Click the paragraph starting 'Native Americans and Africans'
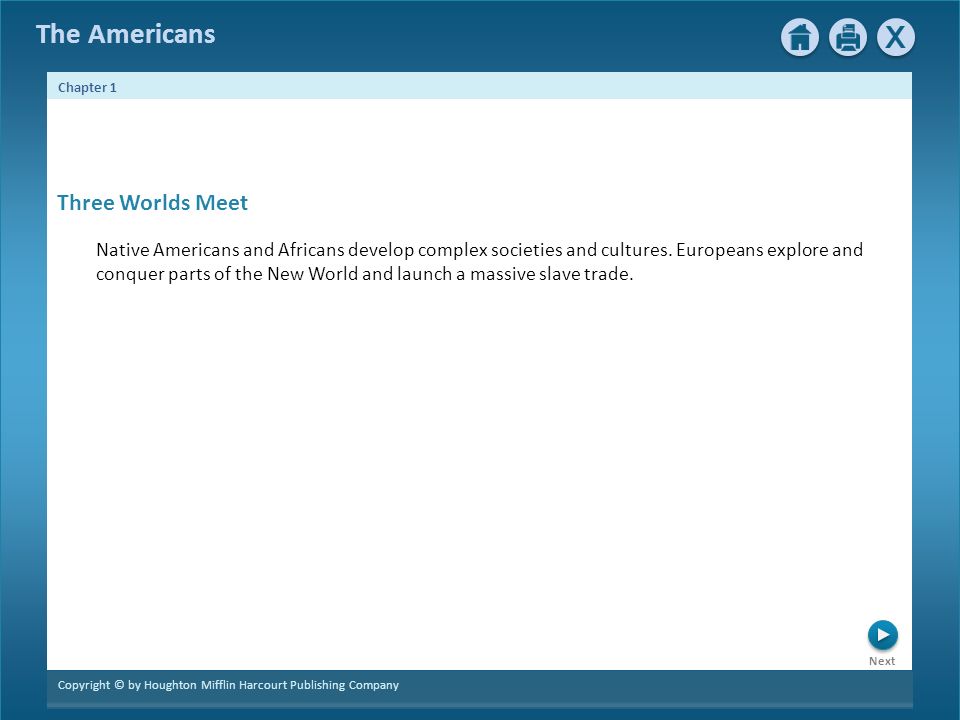Screen dimensions: 960x720 (x=479, y=261)
